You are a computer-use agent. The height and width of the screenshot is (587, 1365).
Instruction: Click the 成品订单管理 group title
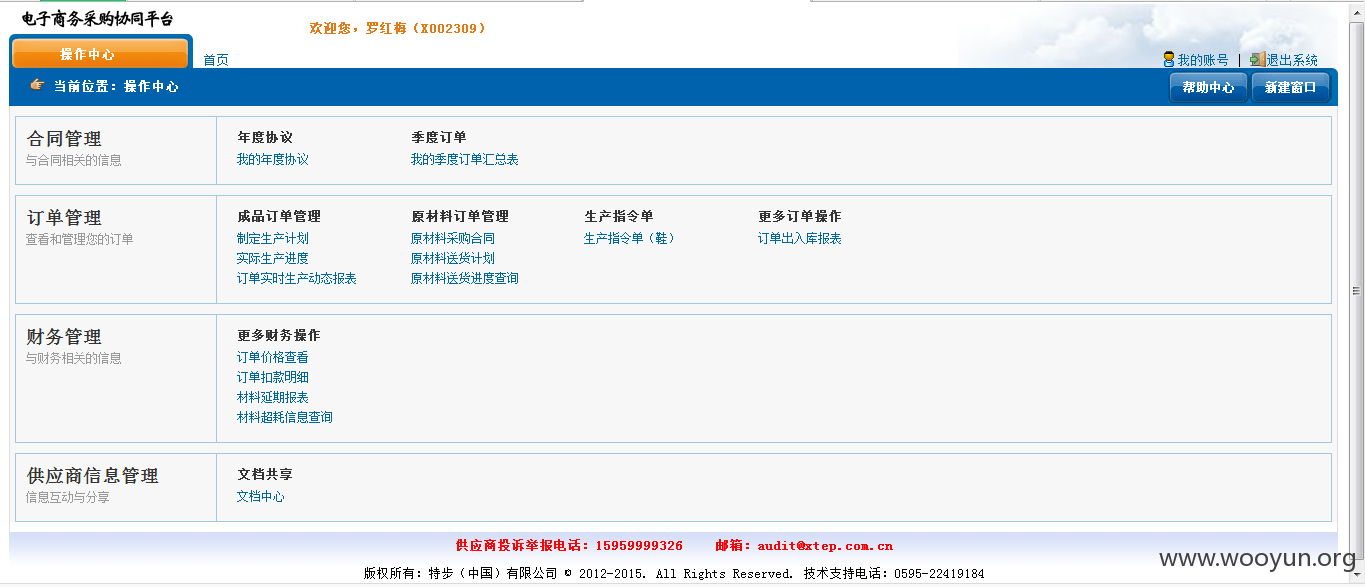tap(279, 217)
